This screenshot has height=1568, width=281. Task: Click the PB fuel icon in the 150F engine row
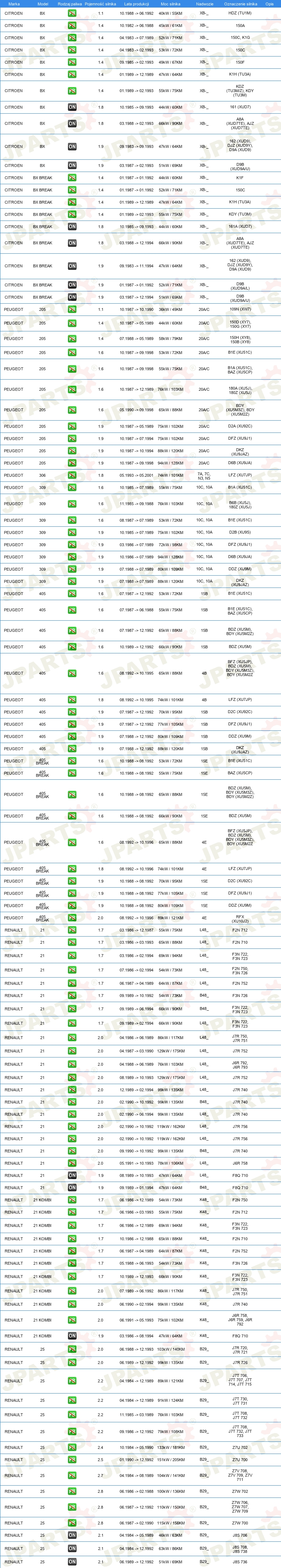tap(72, 62)
